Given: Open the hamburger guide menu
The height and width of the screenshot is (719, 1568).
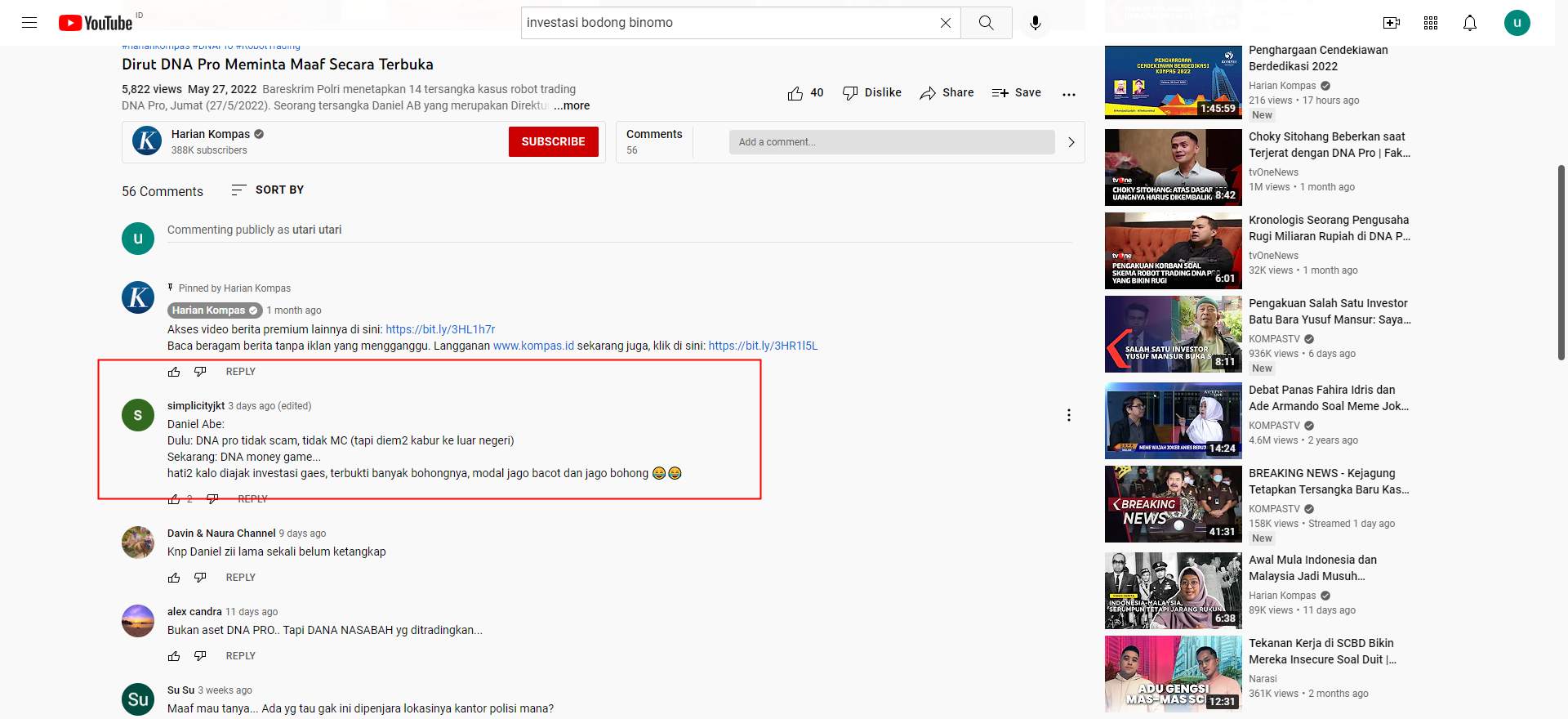Looking at the screenshot, I should [29, 23].
